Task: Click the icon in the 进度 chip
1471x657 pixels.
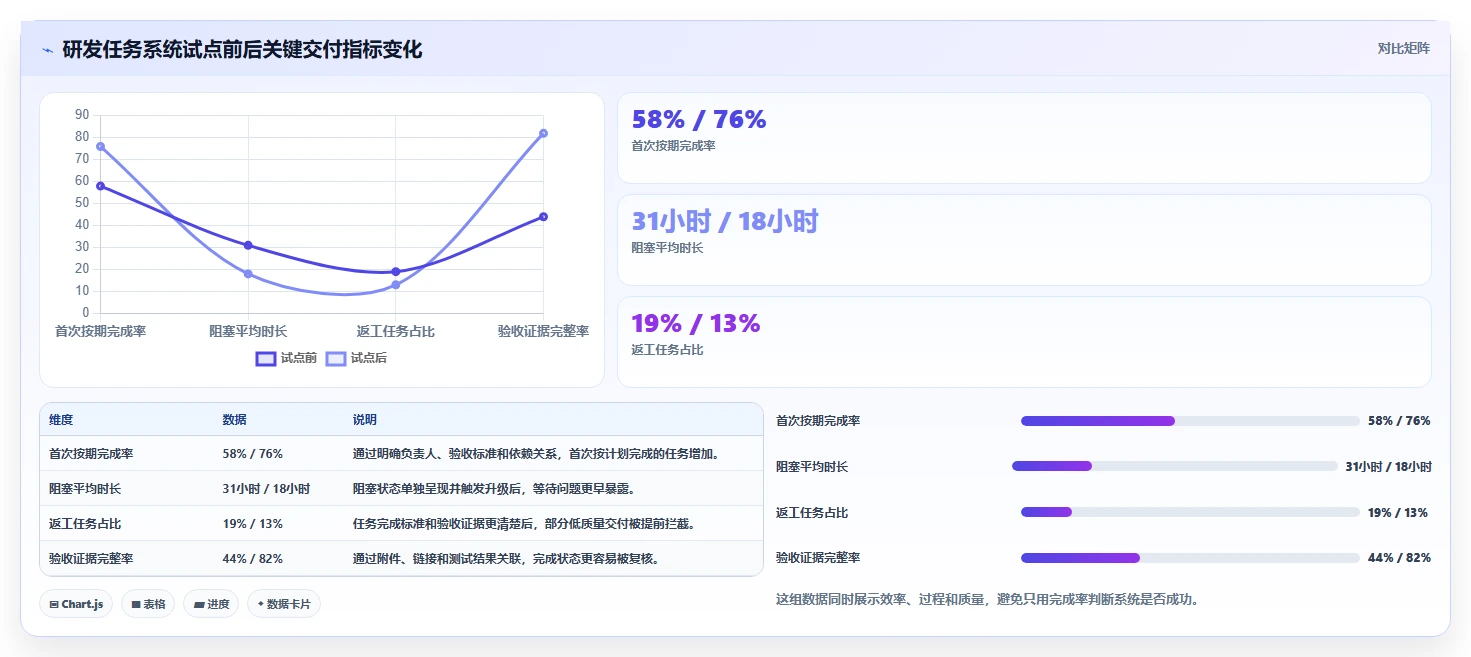Action: tap(199, 605)
